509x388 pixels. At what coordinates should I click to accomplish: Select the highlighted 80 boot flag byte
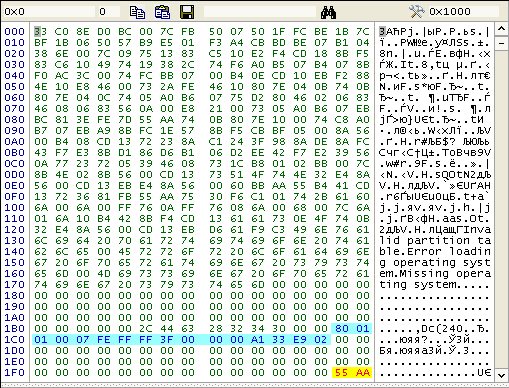coord(342,328)
